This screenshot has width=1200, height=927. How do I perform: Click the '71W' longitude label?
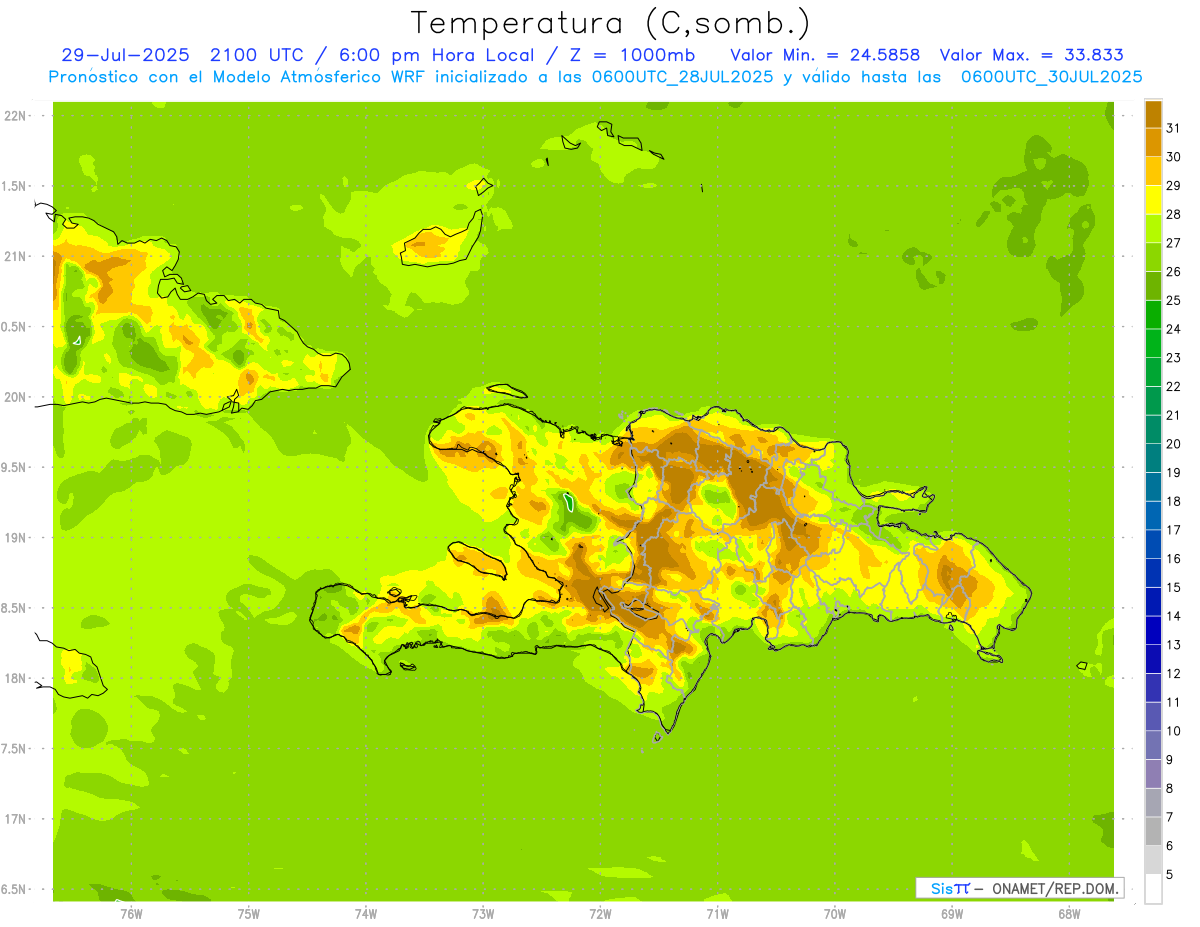tap(717, 914)
